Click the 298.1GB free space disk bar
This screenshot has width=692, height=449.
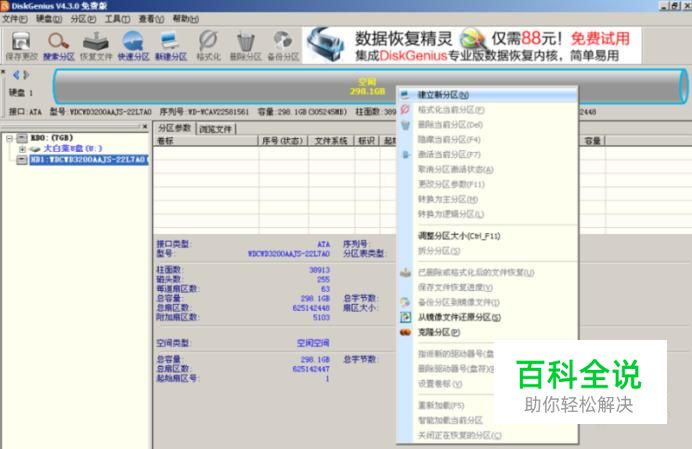click(370, 87)
